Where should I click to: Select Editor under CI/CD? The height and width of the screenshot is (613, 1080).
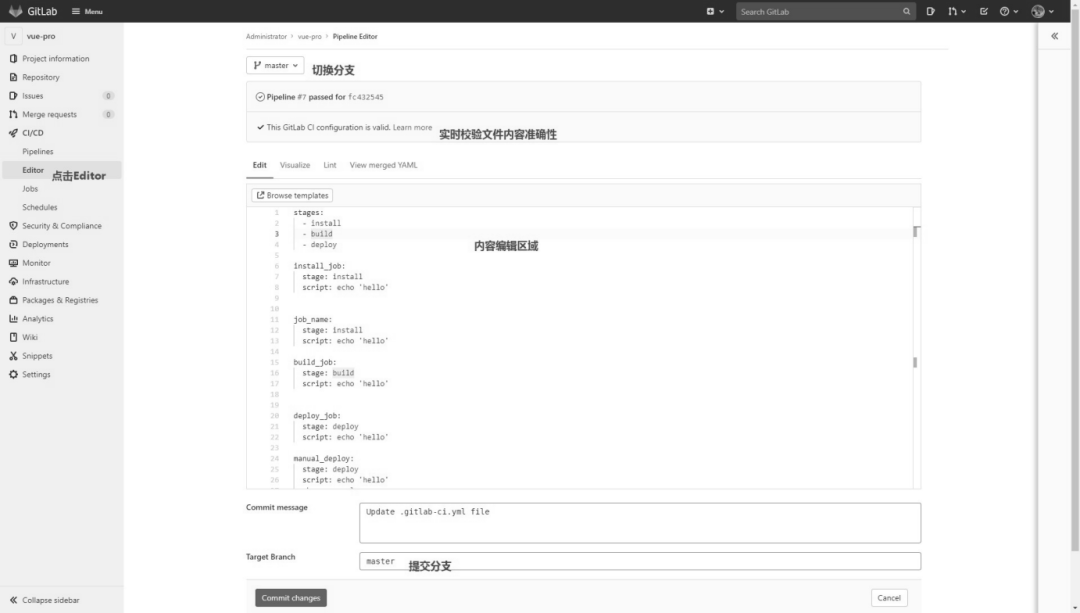(x=33, y=170)
